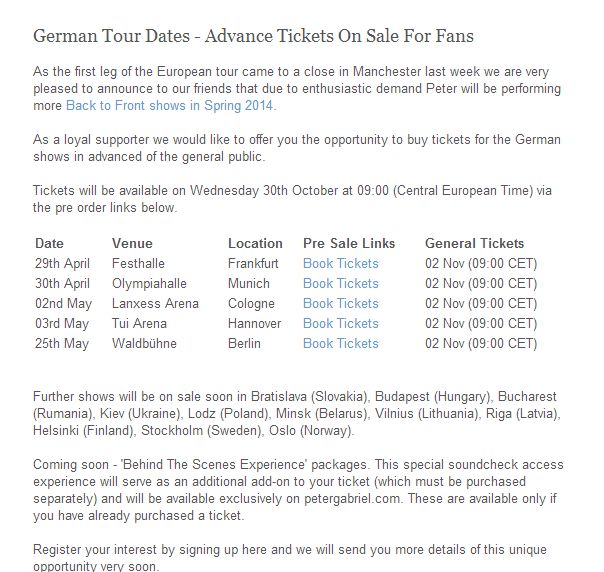Click the General Tickets column header
This screenshot has height=572, width=604.
tap(475, 243)
